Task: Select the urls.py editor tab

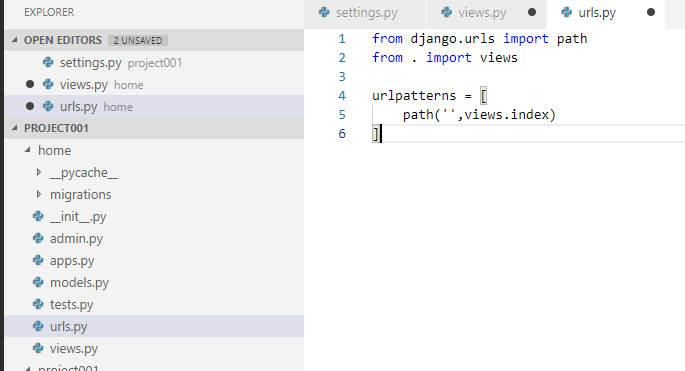Action: coord(606,13)
